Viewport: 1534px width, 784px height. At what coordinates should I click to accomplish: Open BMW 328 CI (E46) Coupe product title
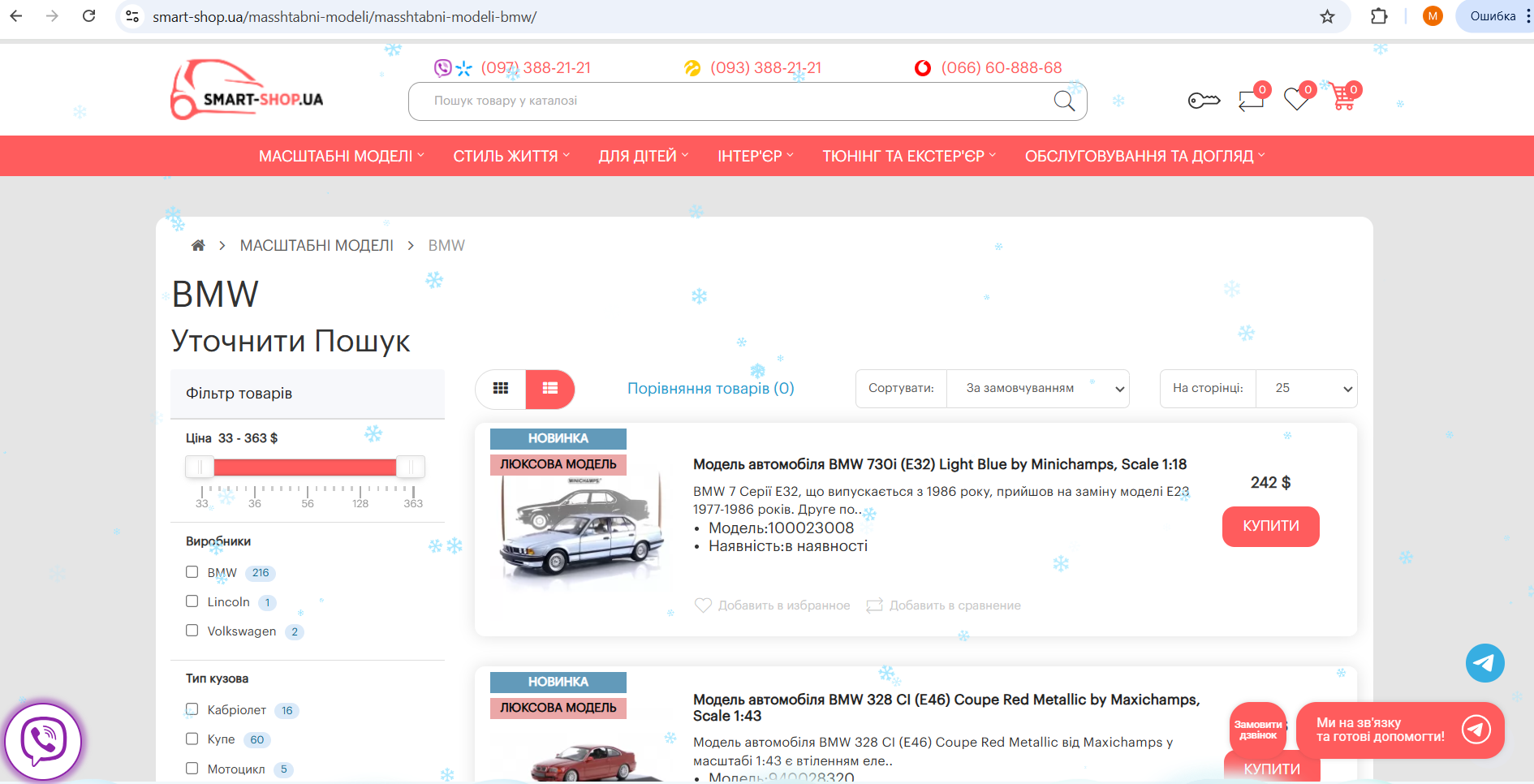coord(946,708)
